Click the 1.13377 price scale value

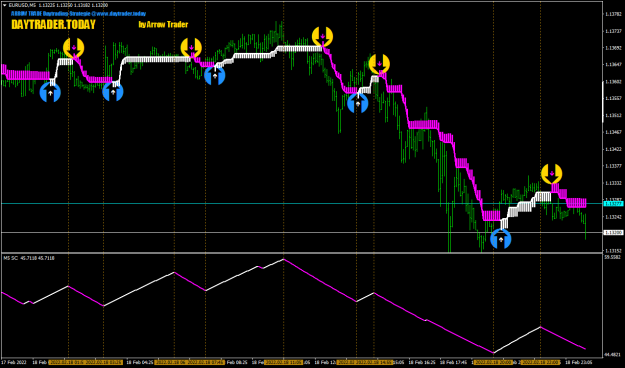pos(614,166)
